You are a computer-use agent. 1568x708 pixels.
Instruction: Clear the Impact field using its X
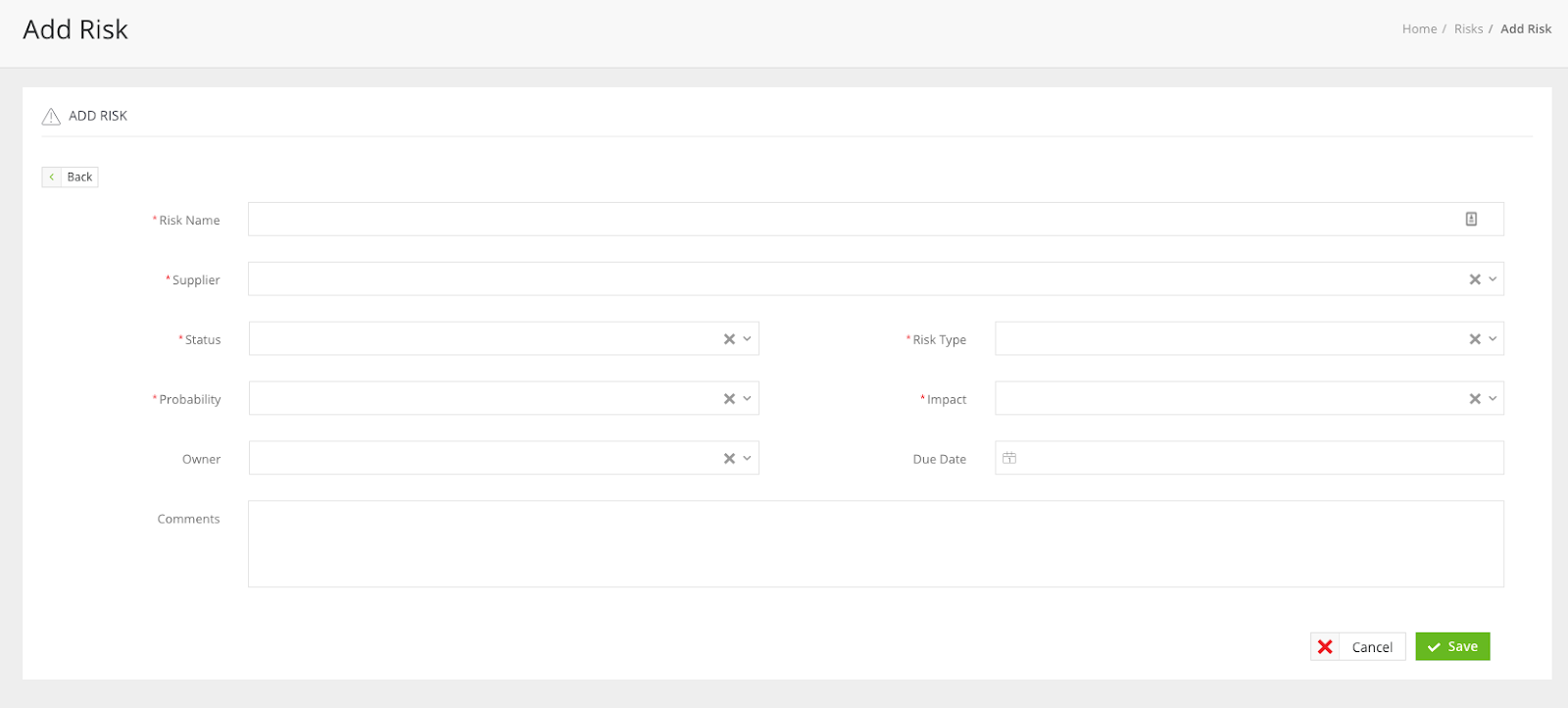point(1475,399)
